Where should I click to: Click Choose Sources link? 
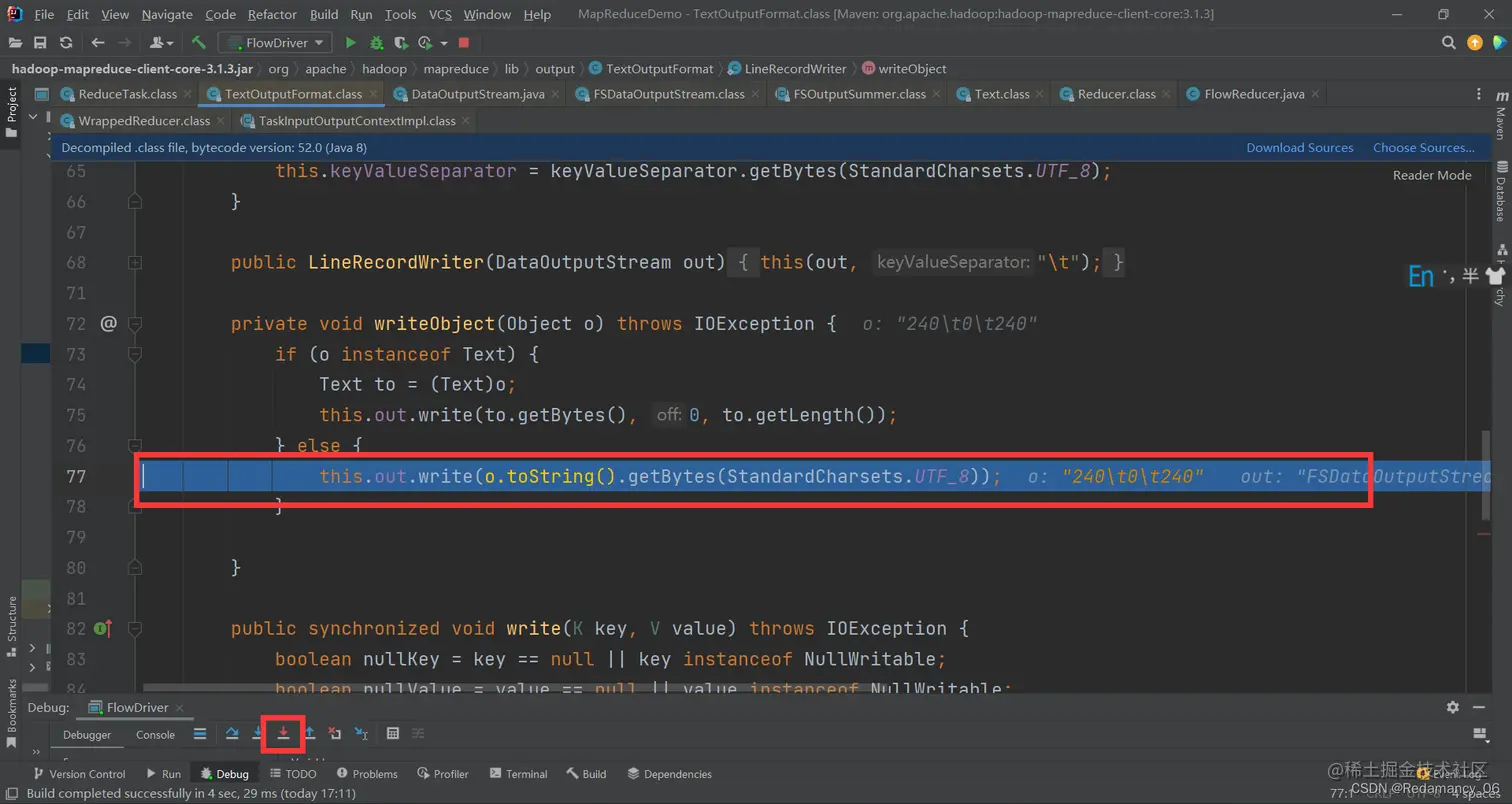coord(1424,148)
